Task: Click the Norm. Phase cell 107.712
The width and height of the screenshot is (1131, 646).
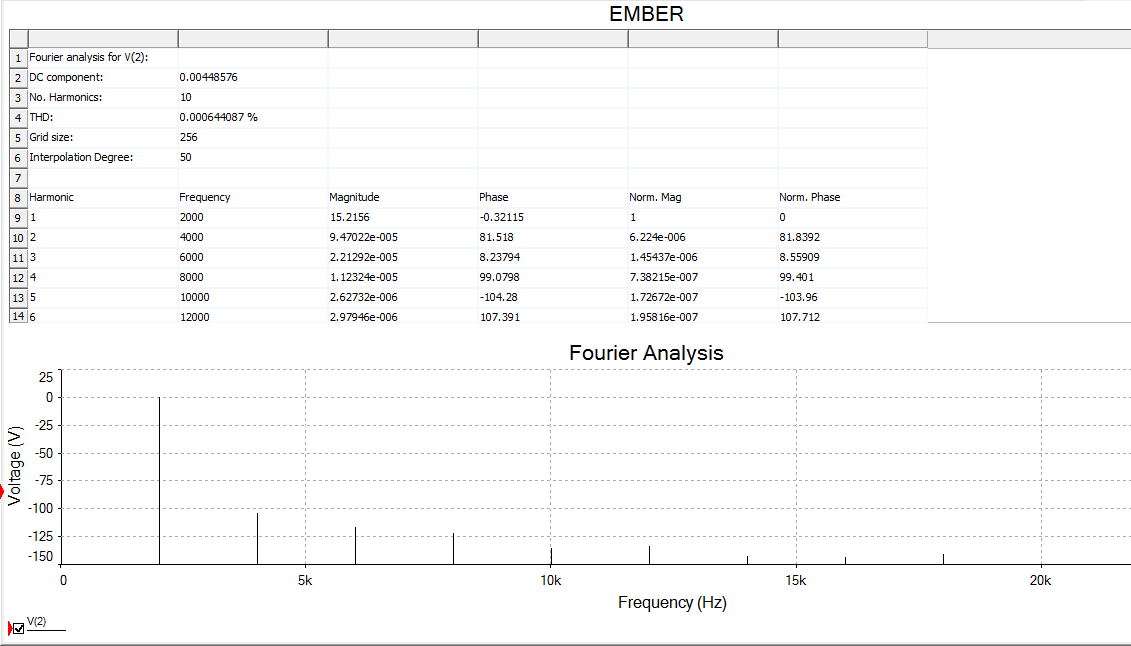Action: coord(853,316)
